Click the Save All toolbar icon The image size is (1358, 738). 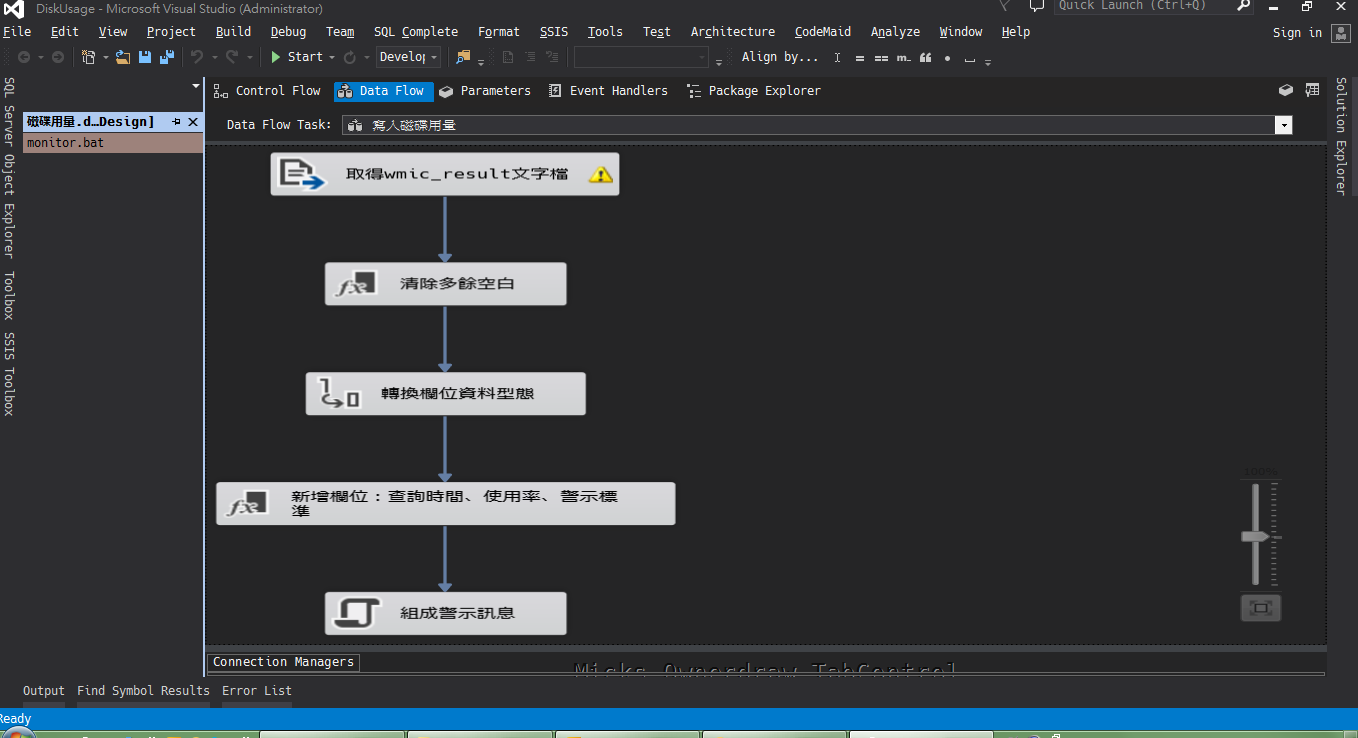tap(166, 57)
